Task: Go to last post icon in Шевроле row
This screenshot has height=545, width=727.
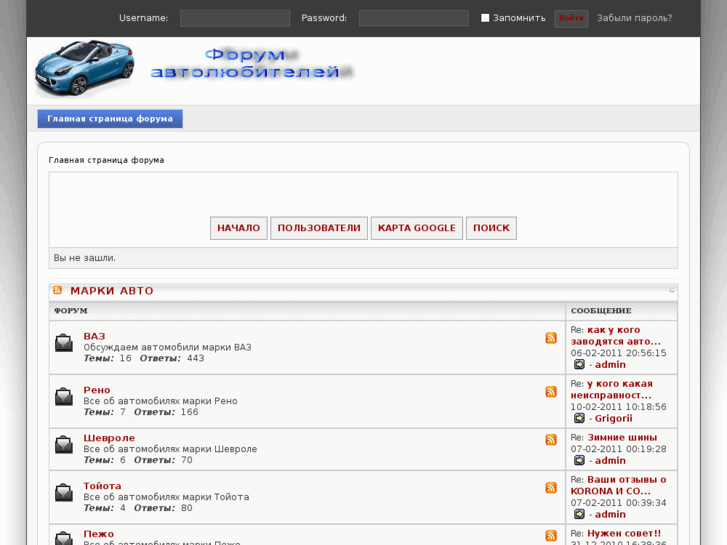Action: [x=579, y=461]
